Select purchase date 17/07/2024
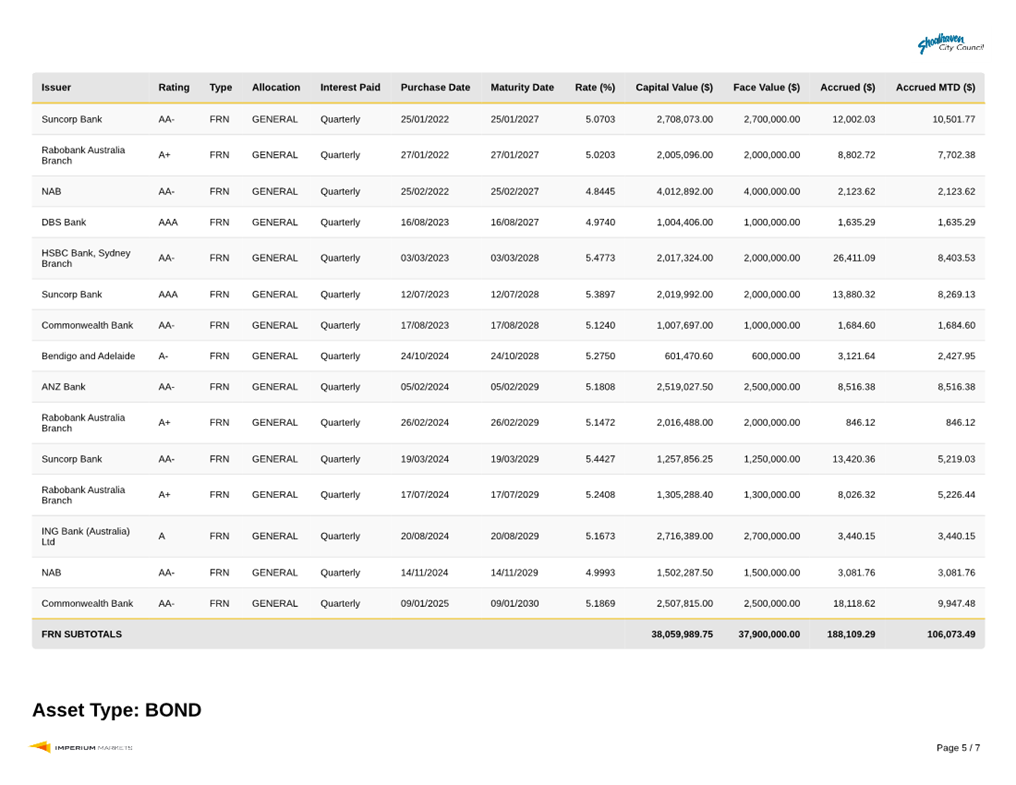 (424, 495)
